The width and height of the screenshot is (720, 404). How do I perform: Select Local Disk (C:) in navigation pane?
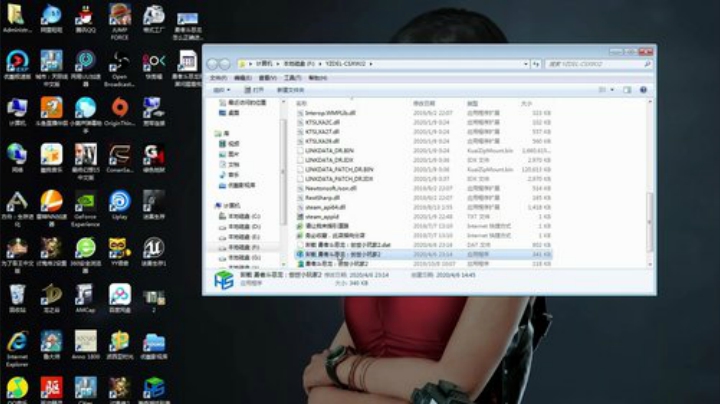tap(241, 216)
